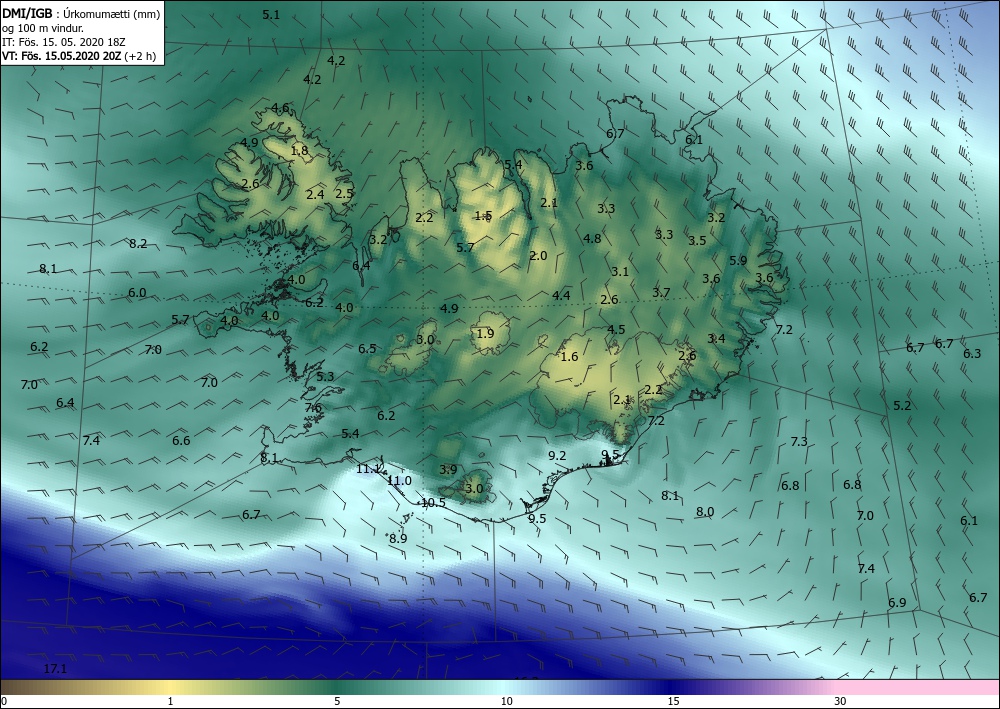This screenshot has width=1000, height=709.
Task: Select the 1.8 value on the map
Action: point(299,151)
